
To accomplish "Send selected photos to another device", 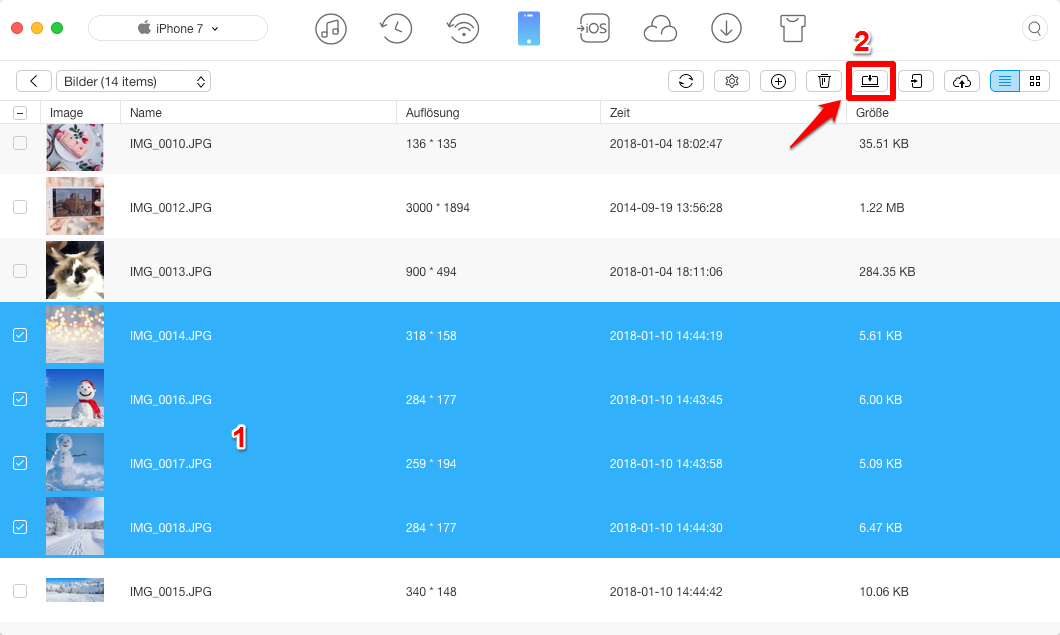I will (916, 81).
